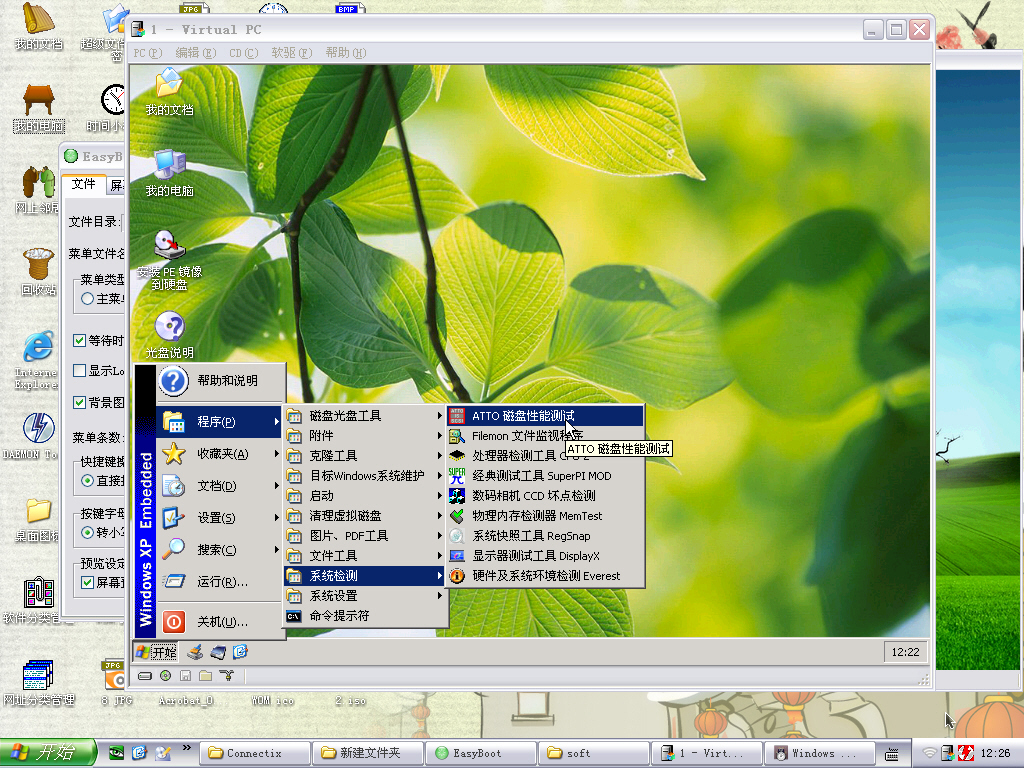This screenshot has height=768, width=1024.
Task: Click the Filemon 文件监视程序 icon
Action: pyautogui.click(x=457, y=436)
